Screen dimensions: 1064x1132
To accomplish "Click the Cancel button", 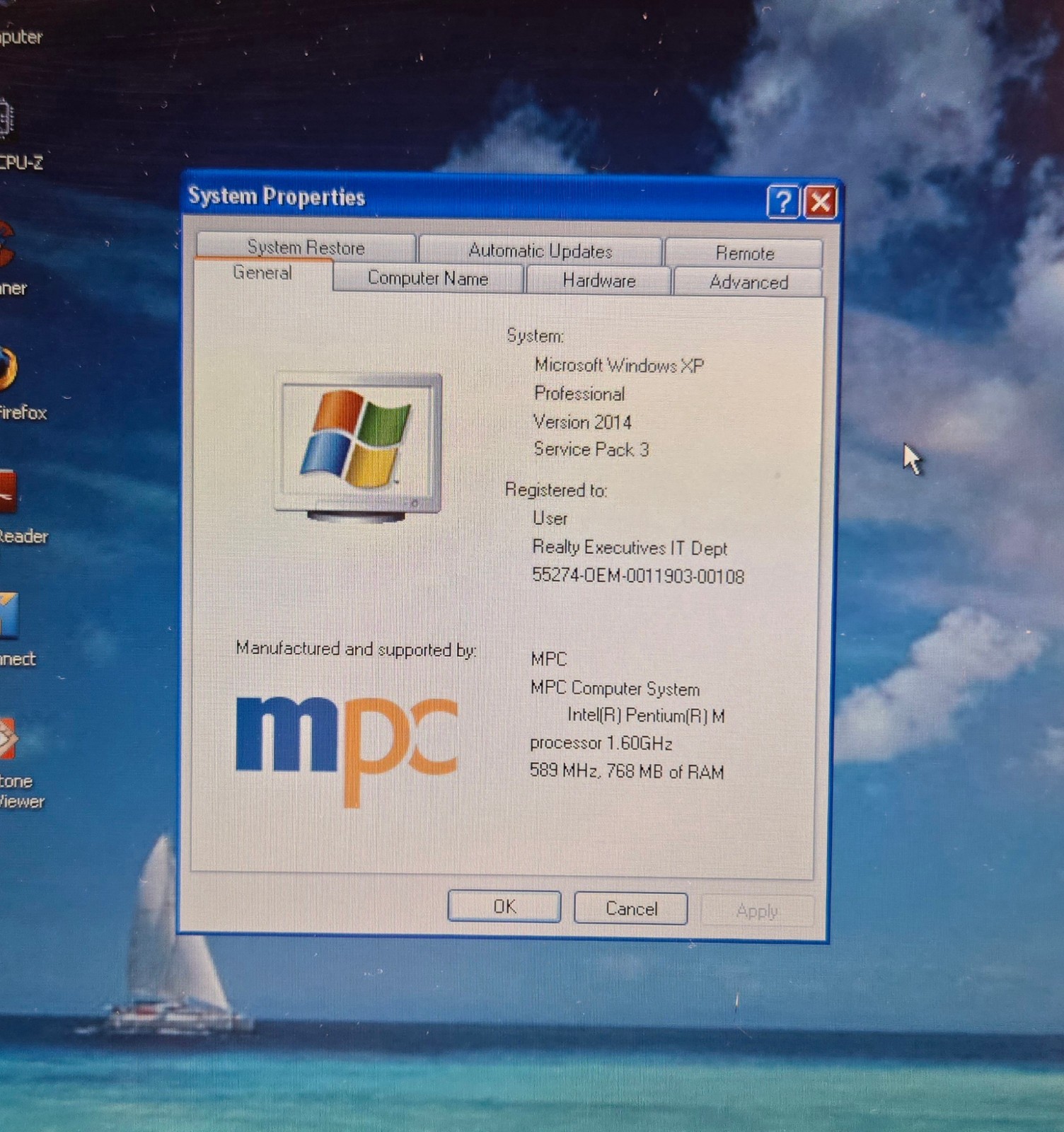I will click(x=631, y=908).
